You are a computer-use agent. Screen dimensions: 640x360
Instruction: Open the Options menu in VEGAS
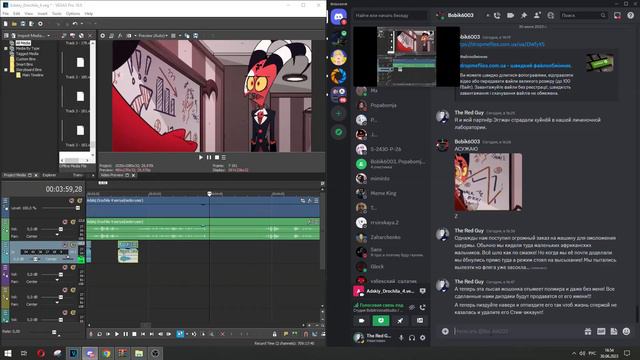coord(73,13)
